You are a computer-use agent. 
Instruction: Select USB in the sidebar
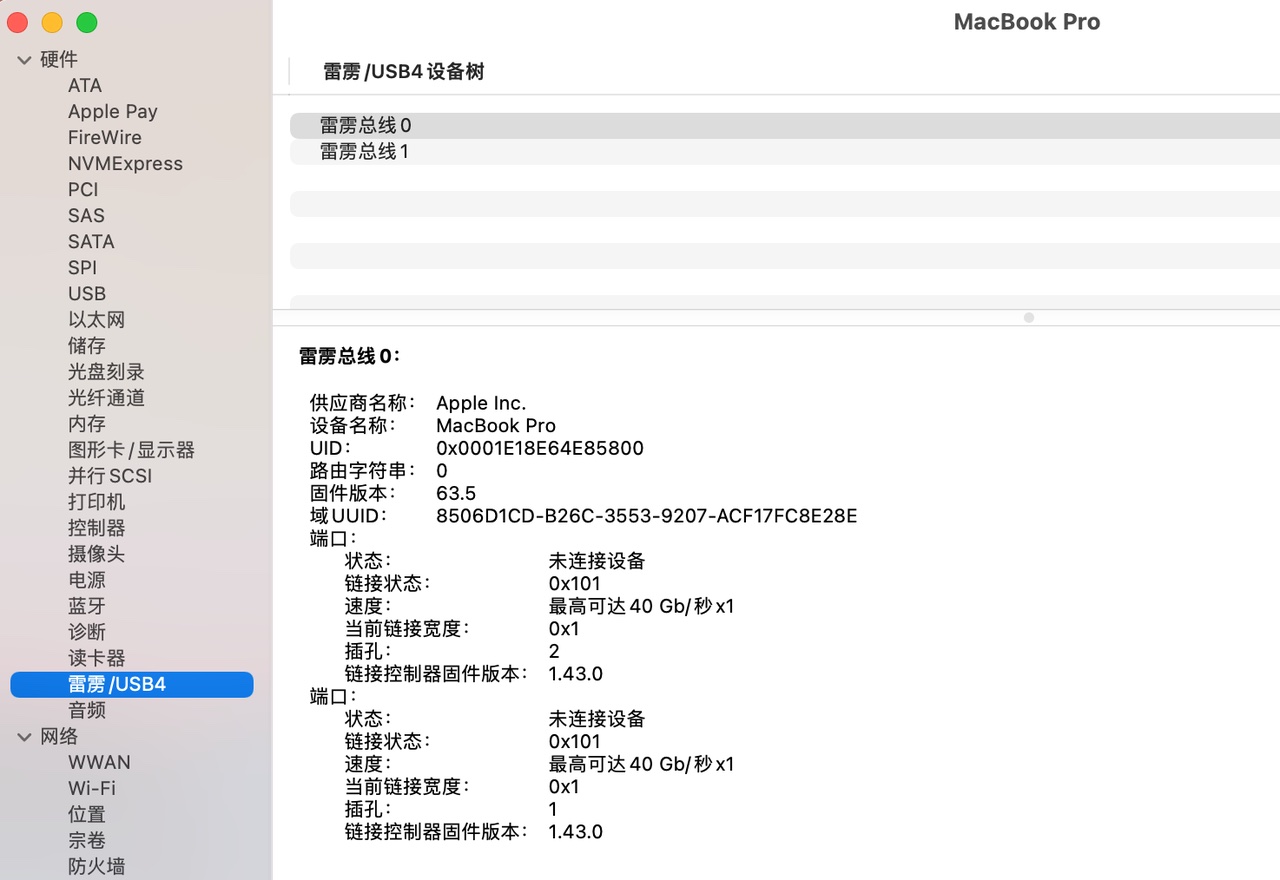87,294
